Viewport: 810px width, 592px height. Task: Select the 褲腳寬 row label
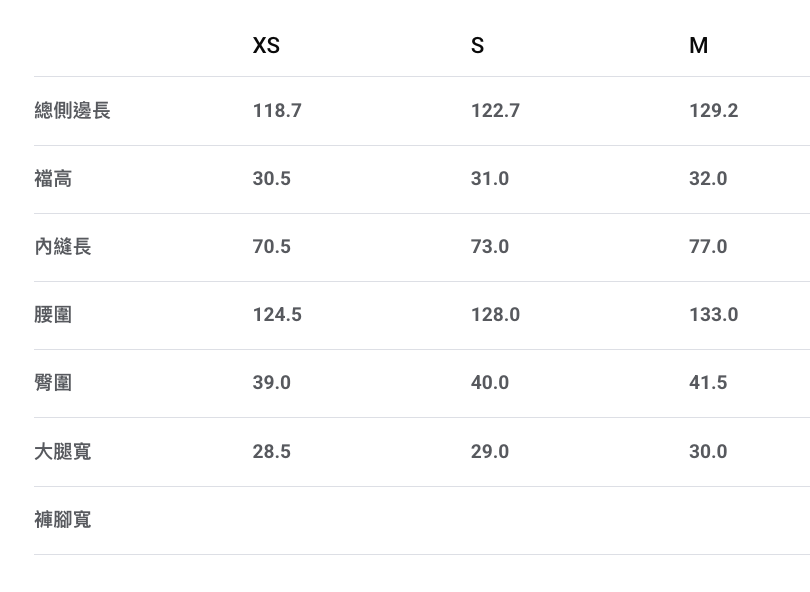pos(63,520)
